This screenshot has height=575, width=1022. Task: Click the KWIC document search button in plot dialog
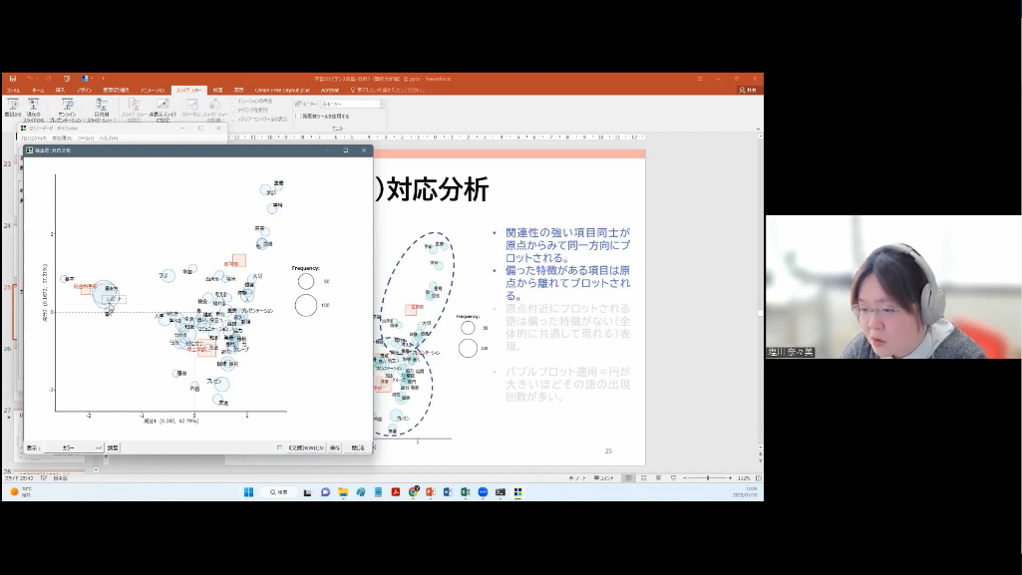306,448
